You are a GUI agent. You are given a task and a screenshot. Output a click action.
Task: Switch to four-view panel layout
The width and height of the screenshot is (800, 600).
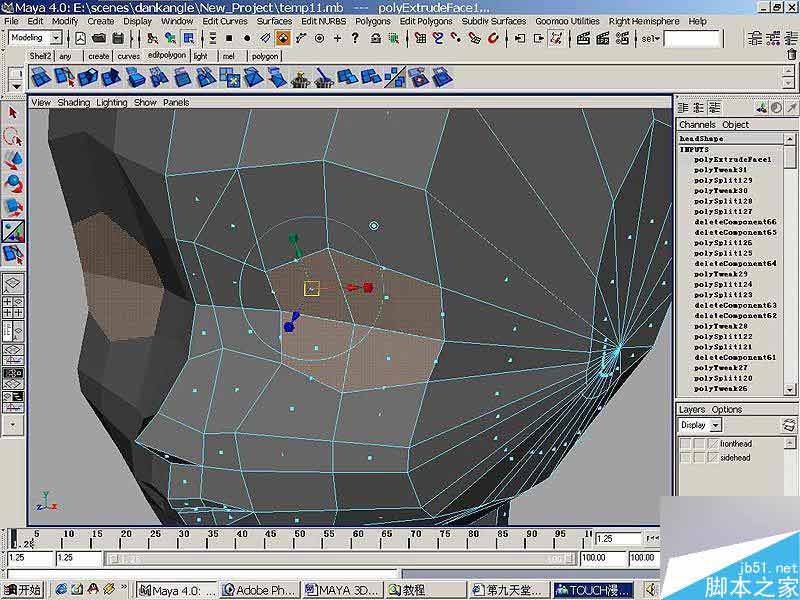tap(13, 307)
